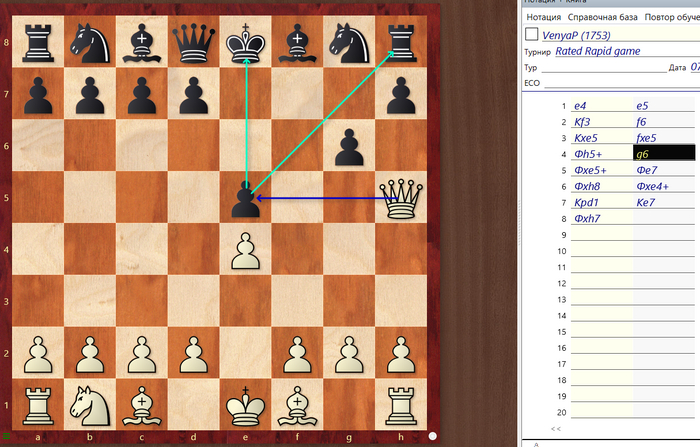
Task: Click the white move indicator circle below the board
Action: (x=433, y=436)
